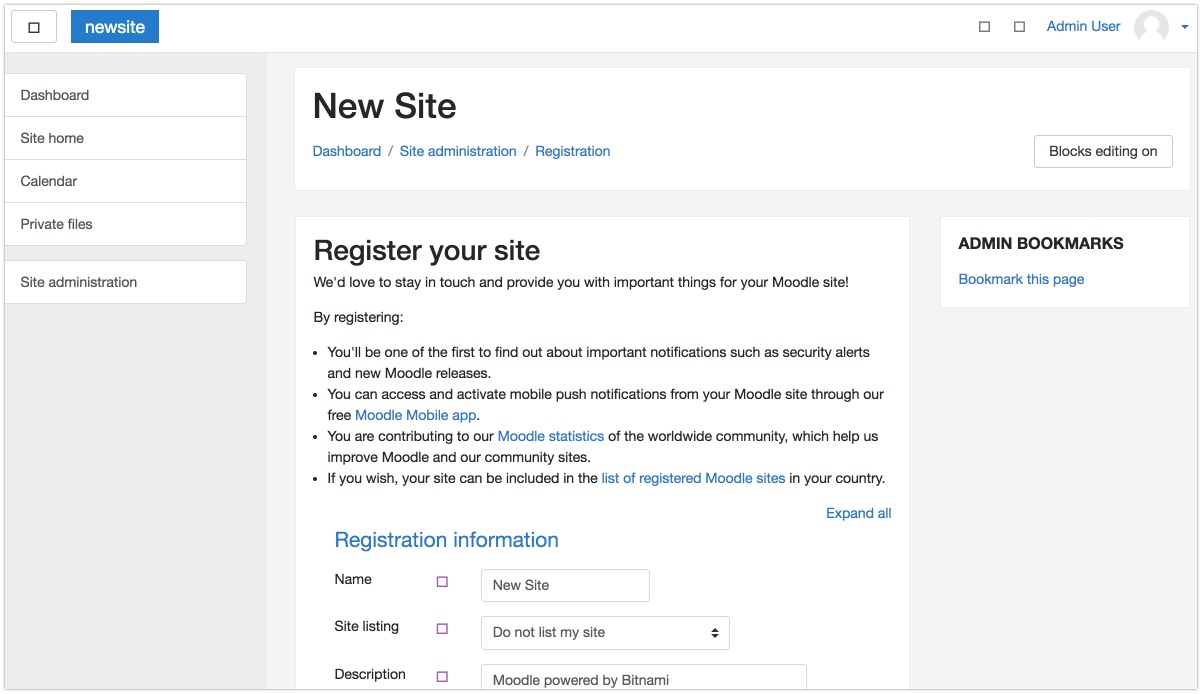This screenshot has width=1202, height=694.
Task: Go to Dashboard in side menu
Action: tap(125, 95)
